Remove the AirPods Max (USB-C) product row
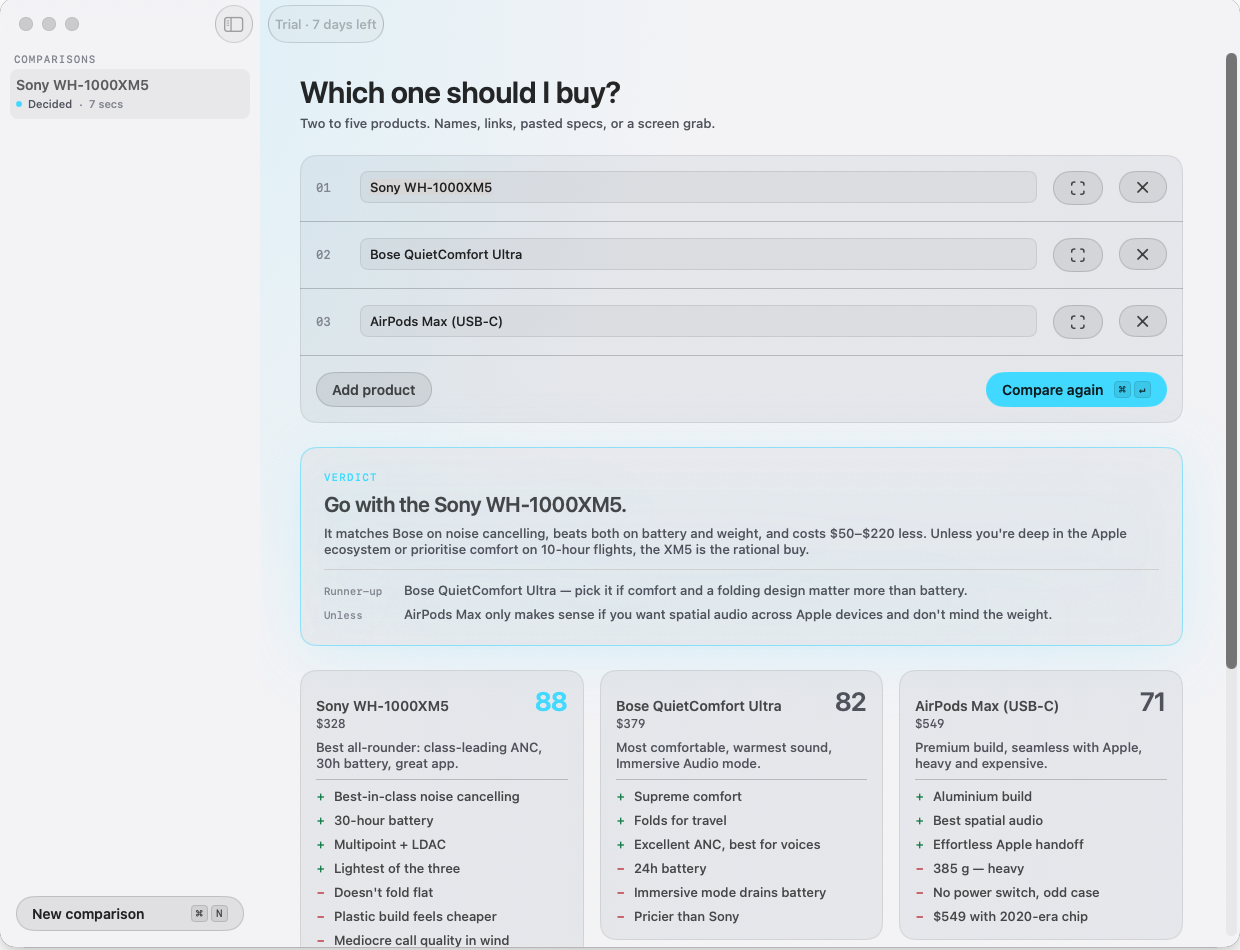 [x=1143, y=321]
